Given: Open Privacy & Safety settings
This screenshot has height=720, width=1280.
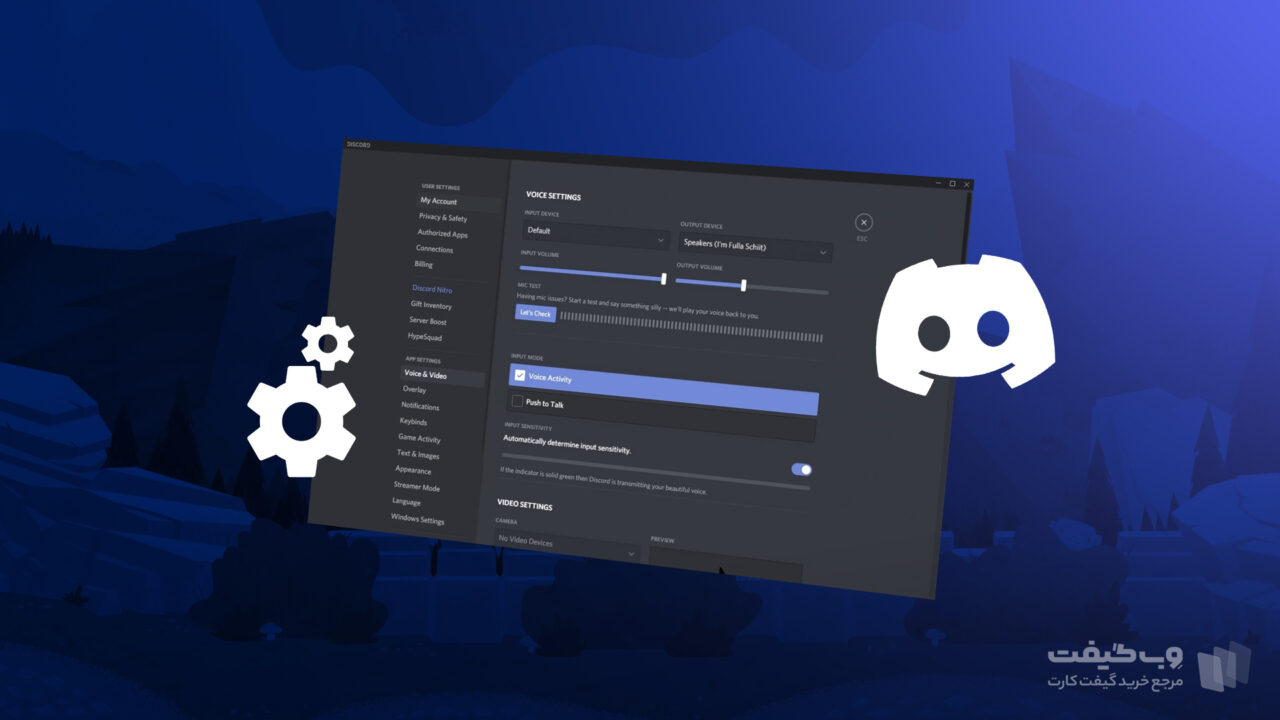Looking at the screenshot, I should coord(443,218).
